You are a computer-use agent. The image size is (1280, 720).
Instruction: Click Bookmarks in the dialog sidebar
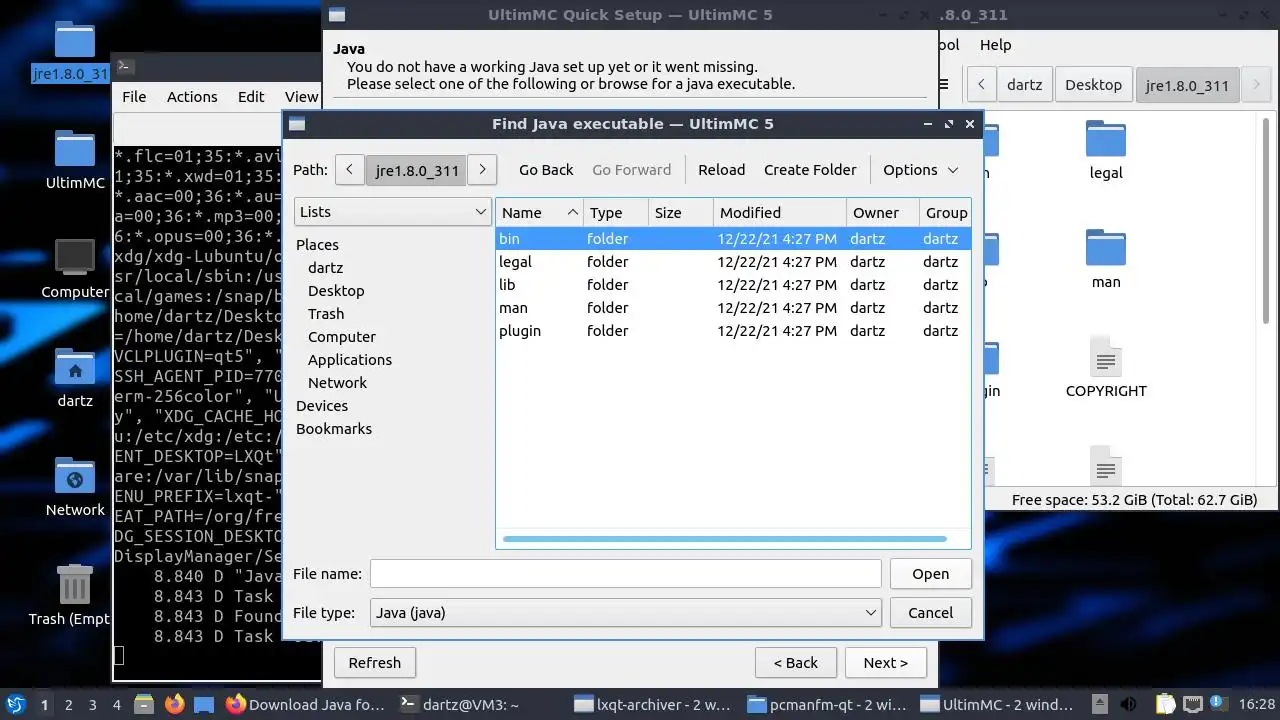(334, 429)
